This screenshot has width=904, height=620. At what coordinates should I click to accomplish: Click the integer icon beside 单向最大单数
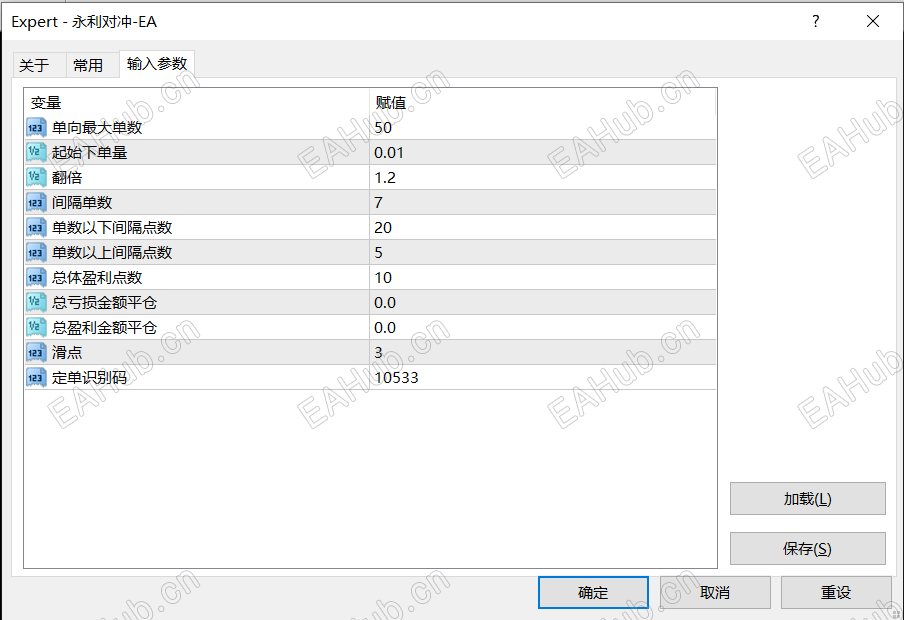click(x=36, y=127)
